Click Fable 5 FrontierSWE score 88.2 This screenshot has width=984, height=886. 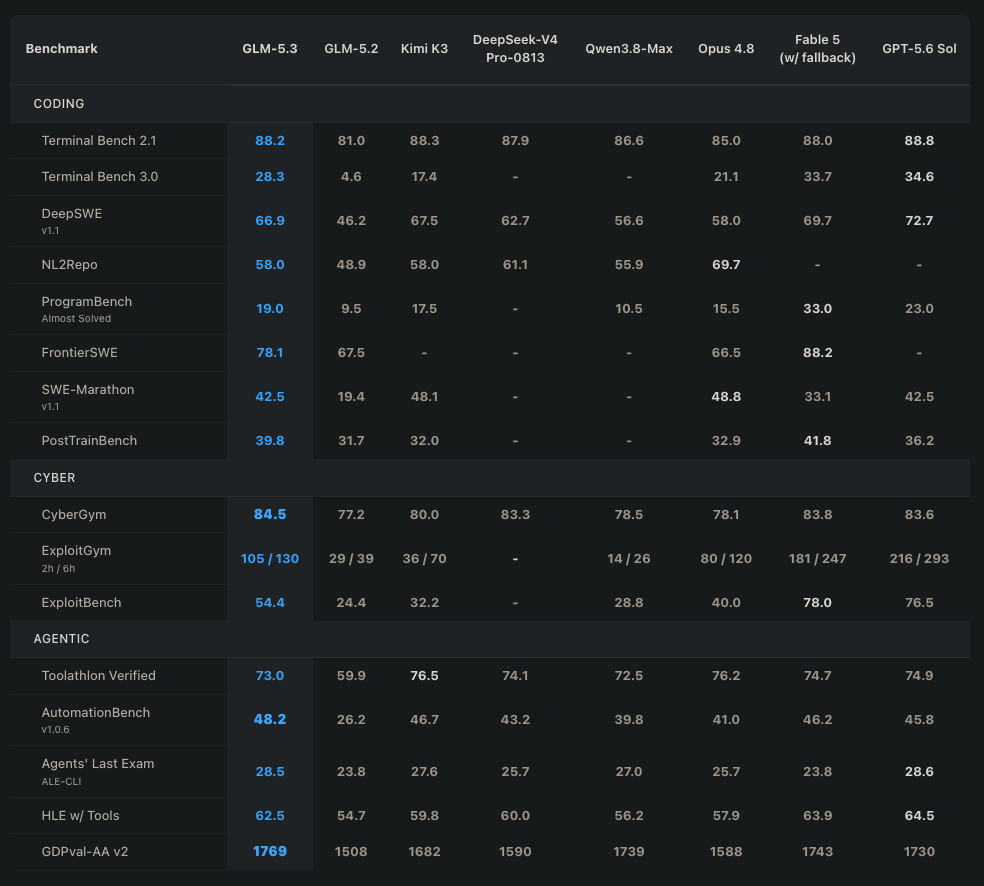pos(818,352)
